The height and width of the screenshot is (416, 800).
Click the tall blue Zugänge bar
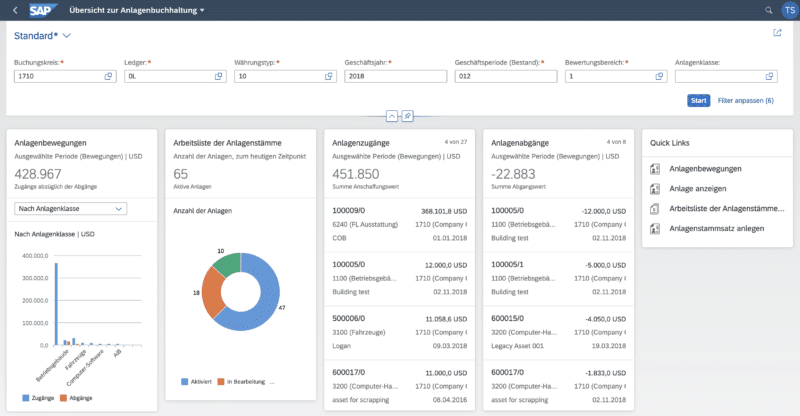coord(56,304)
